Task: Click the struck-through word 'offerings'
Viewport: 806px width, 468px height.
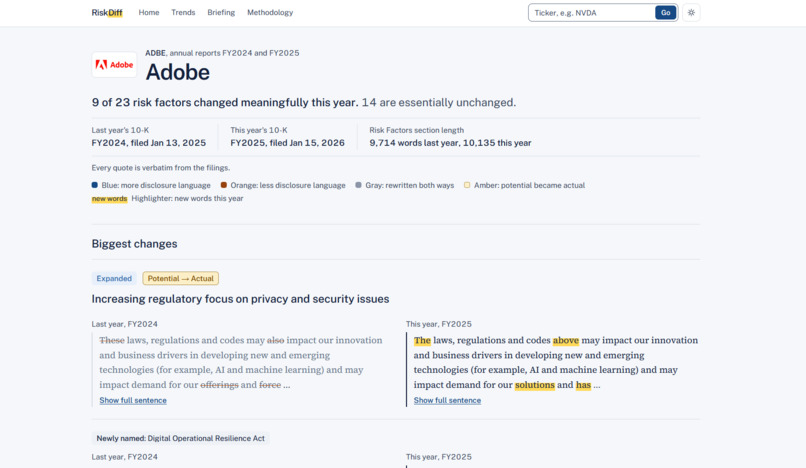Action: [219, 385]
